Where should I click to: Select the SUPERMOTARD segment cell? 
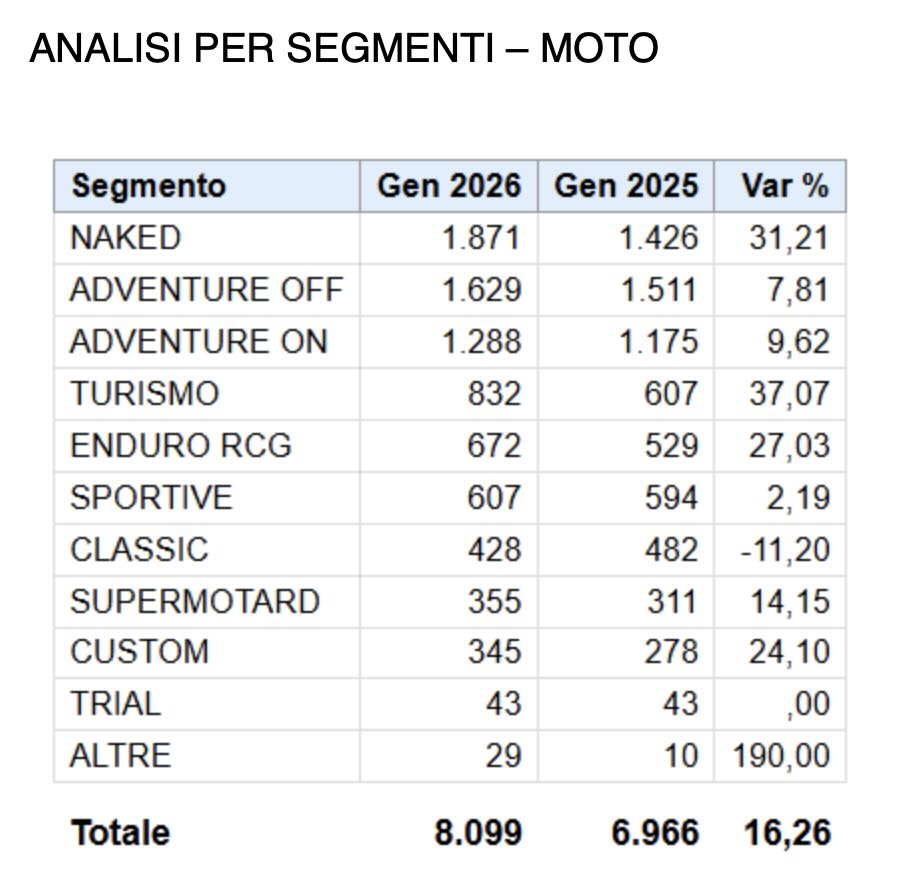pos(195,602)
